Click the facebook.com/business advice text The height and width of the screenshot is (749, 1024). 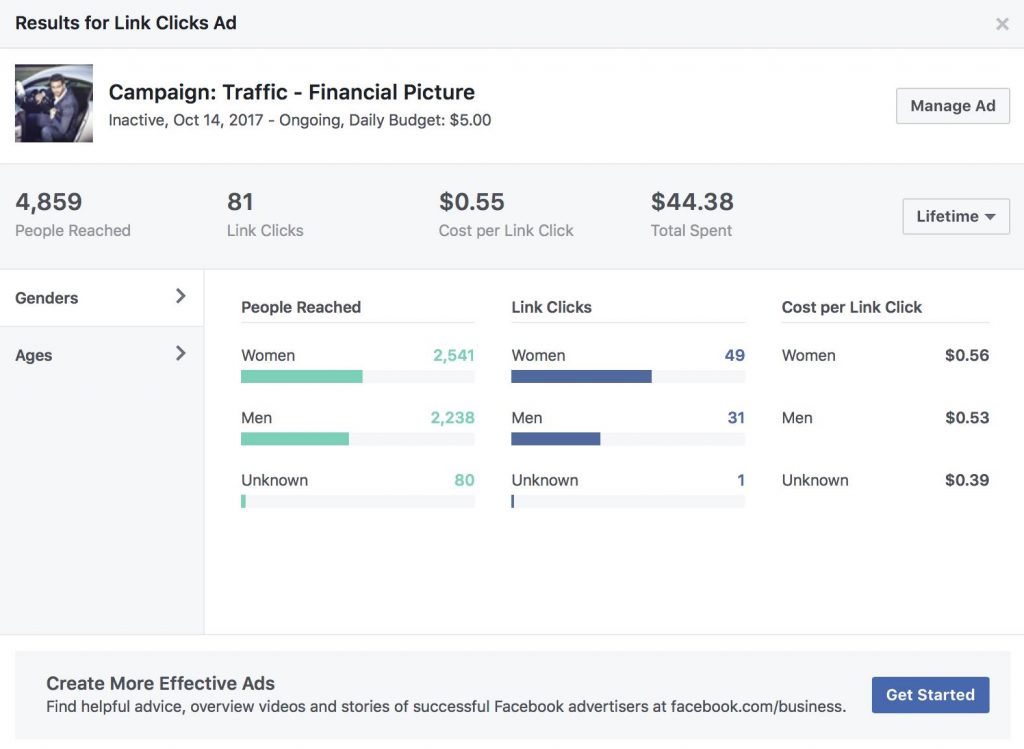click(x=446, y=707)
